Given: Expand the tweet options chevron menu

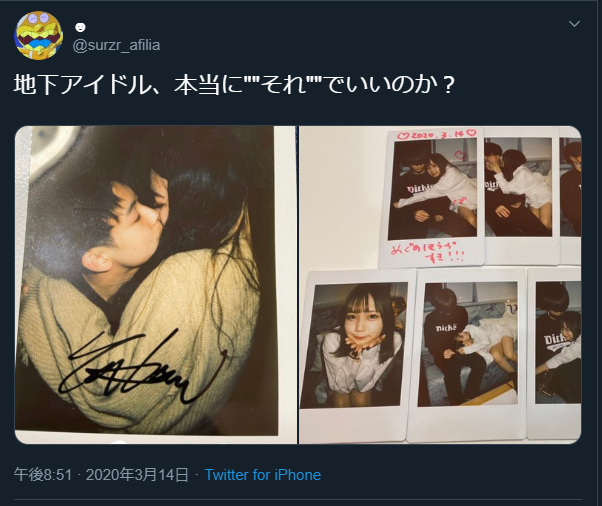Looking at the screenshot, I should [574, 24].
